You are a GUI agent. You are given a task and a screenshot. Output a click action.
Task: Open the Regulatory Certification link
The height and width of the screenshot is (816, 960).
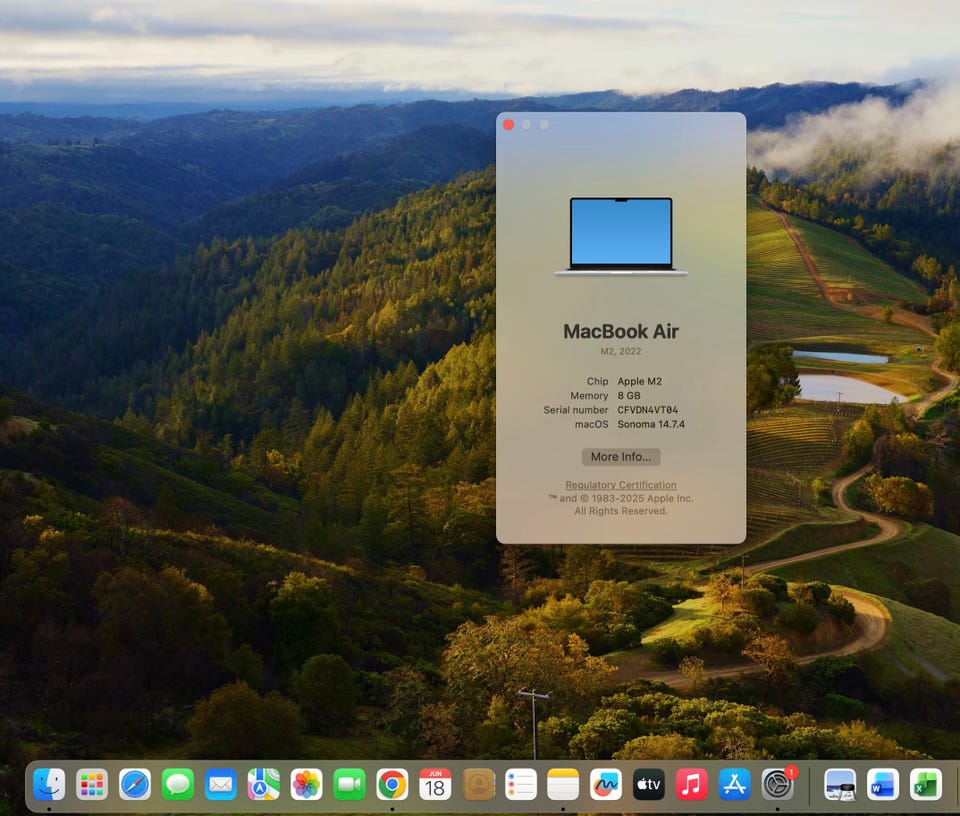(621, 485)
